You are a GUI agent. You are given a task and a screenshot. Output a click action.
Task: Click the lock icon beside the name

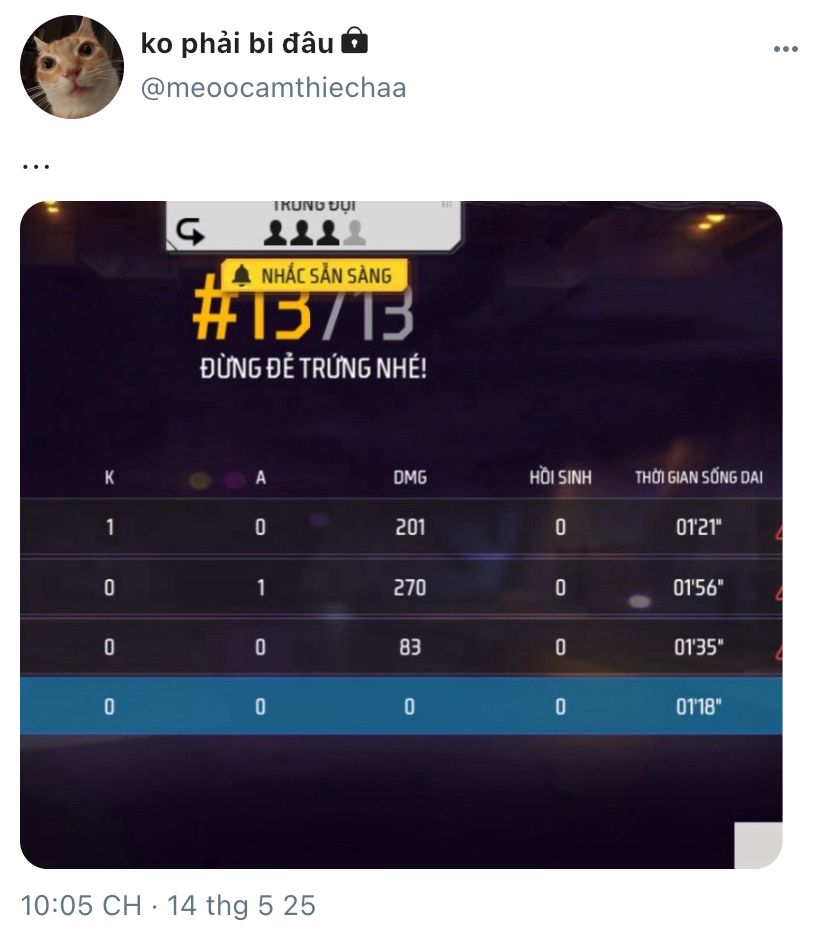[x=354, y=41]
